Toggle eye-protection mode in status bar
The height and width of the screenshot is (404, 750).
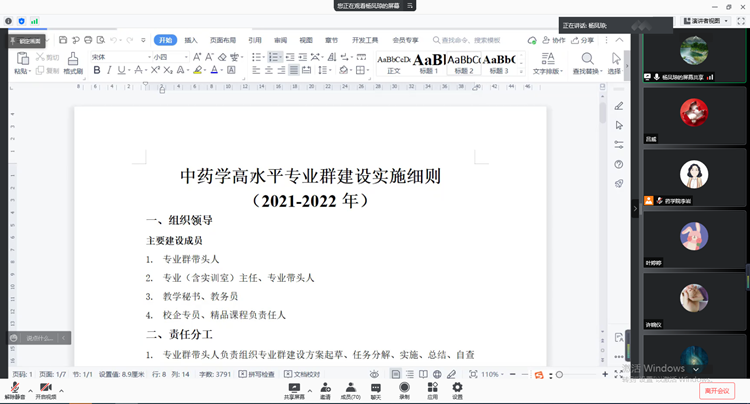pyautogui.click(x=374, y=374)
